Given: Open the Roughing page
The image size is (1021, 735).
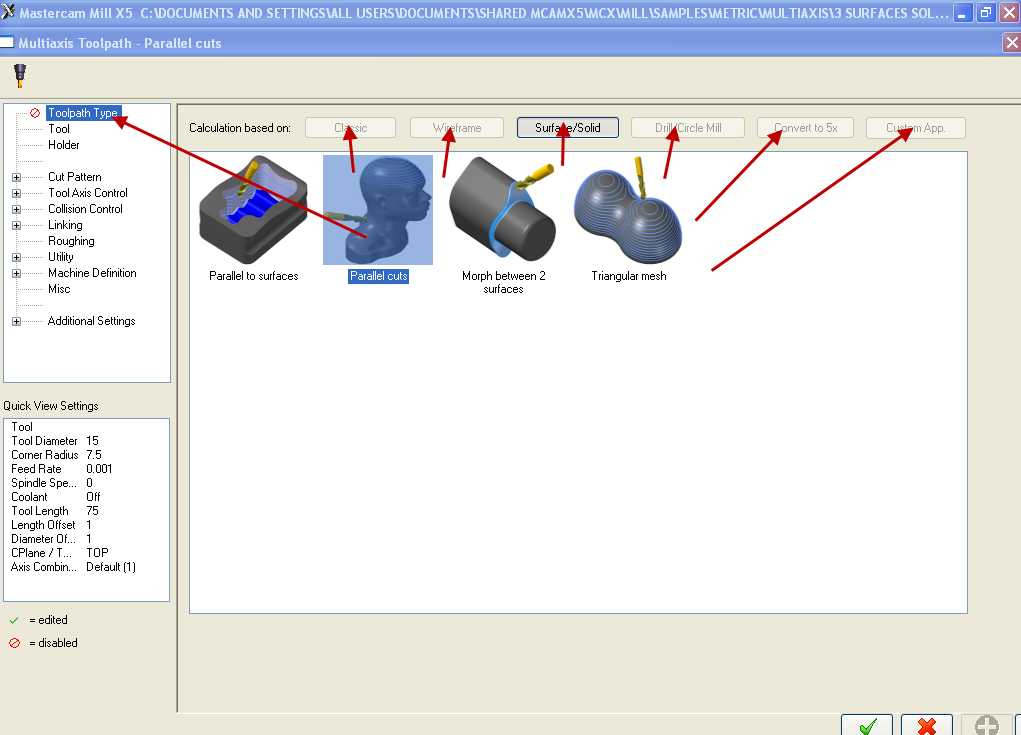Looking at the screenshot, I should click(x=71, y=241).
